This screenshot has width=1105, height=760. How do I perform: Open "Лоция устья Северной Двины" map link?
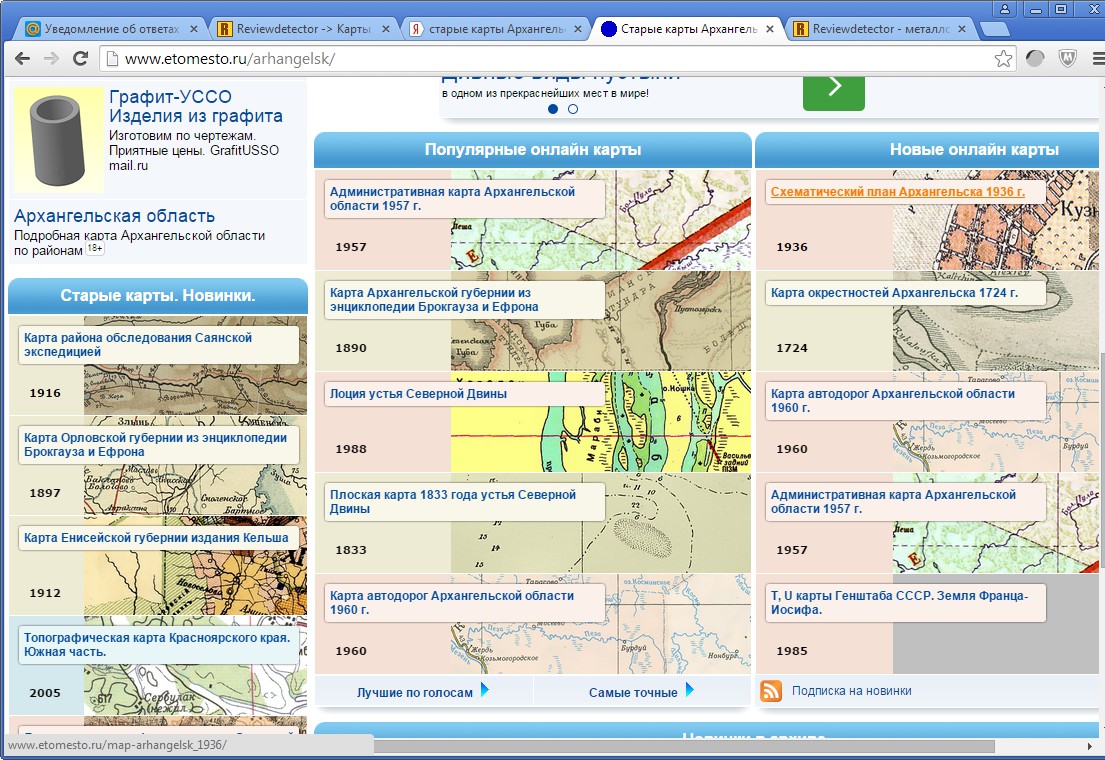418,394
